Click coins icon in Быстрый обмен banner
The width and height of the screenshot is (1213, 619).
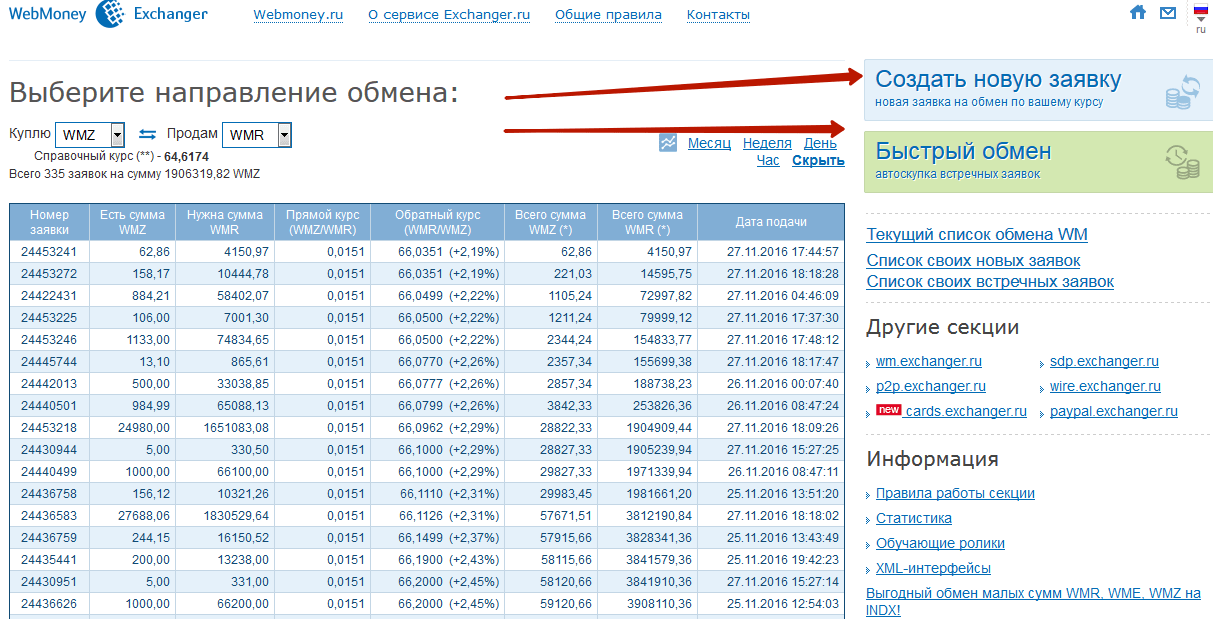click(x=1182, y=162)
